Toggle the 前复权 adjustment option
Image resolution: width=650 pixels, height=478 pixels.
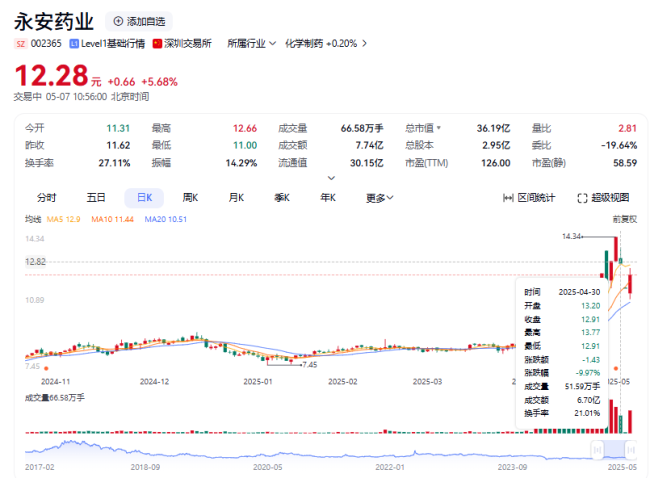[x=624, y=219]
